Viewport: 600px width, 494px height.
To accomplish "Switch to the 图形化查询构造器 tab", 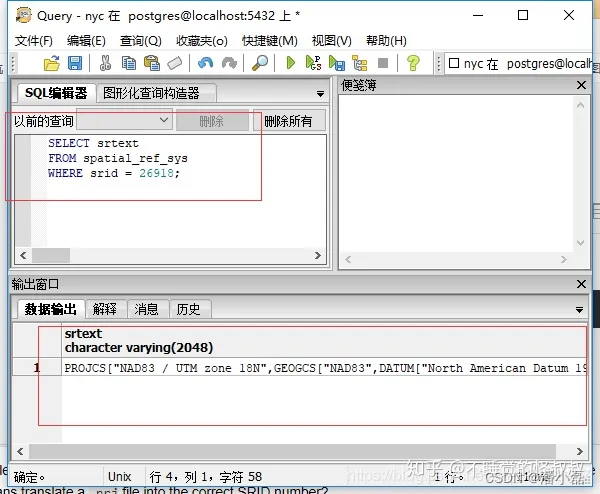I will pyautogui.click(x=156, y=93).
